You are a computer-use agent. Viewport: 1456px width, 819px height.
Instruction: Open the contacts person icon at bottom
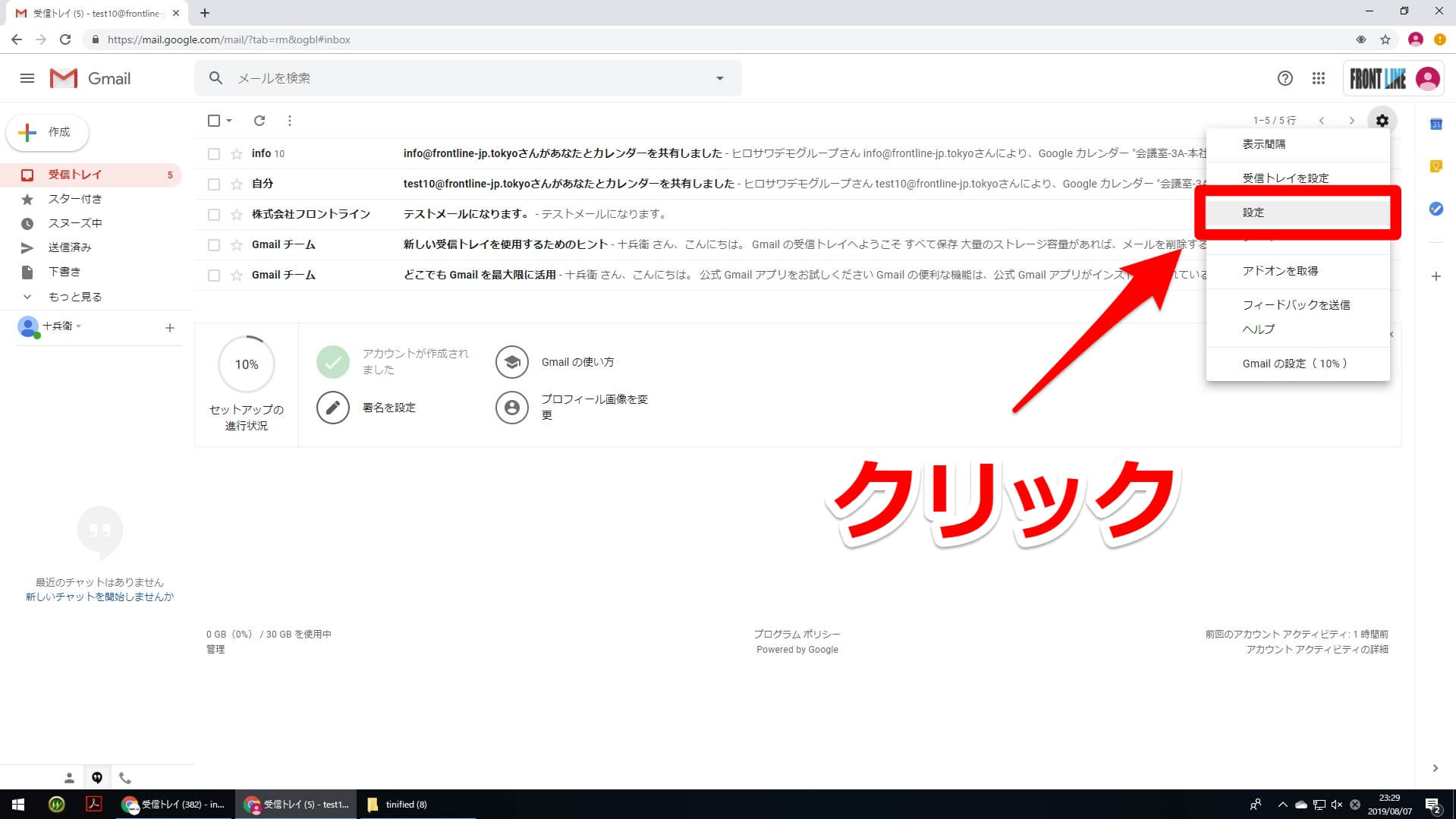pos(69,778)
